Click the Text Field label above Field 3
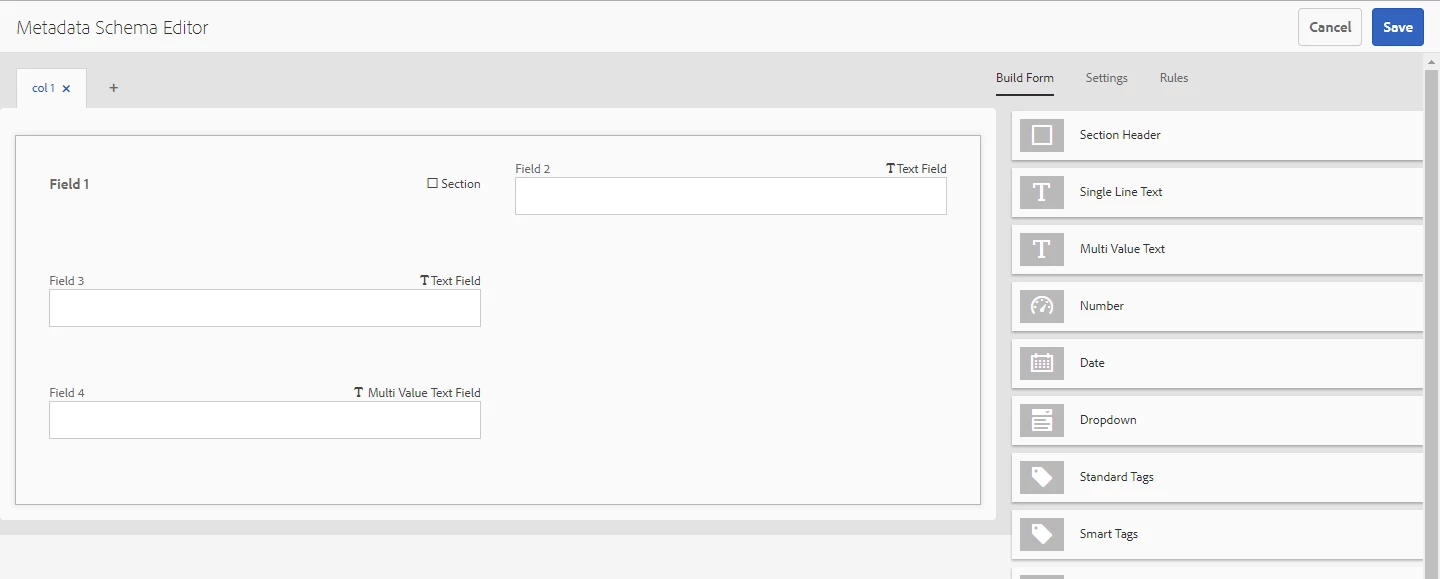This screenshot has height=579, width=1440. 450,281
